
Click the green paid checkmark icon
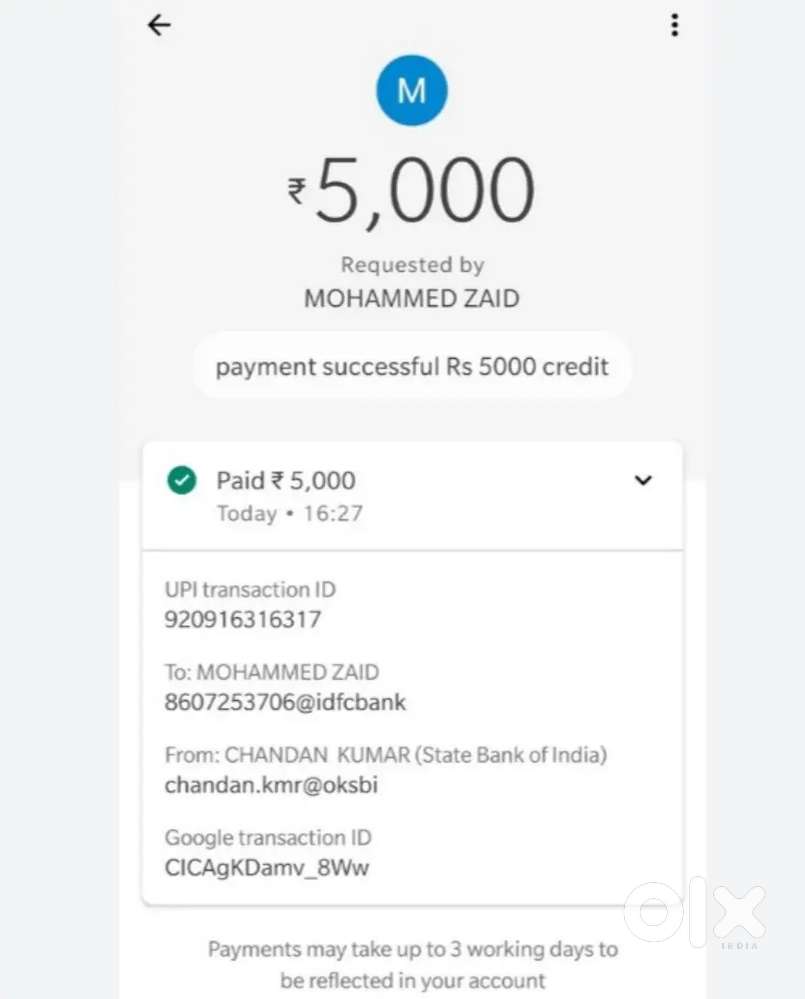[x=181, y=481]
